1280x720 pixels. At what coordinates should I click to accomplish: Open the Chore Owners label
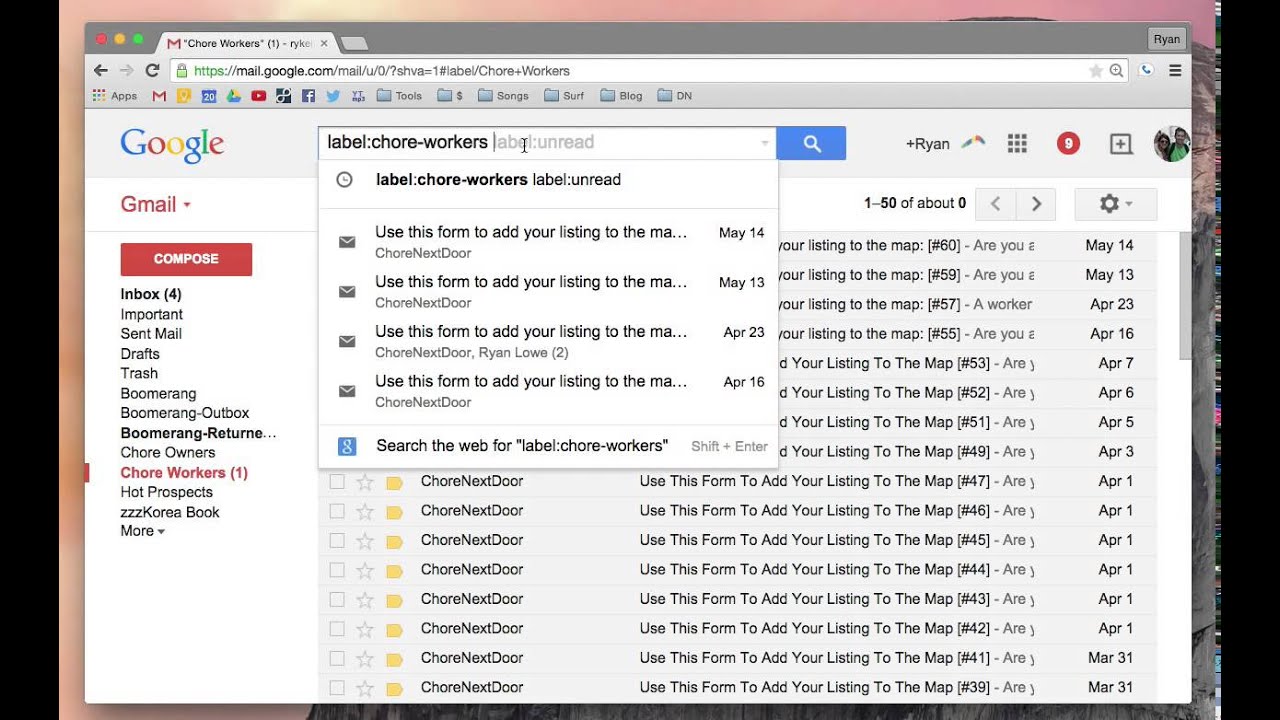(168, 452)
